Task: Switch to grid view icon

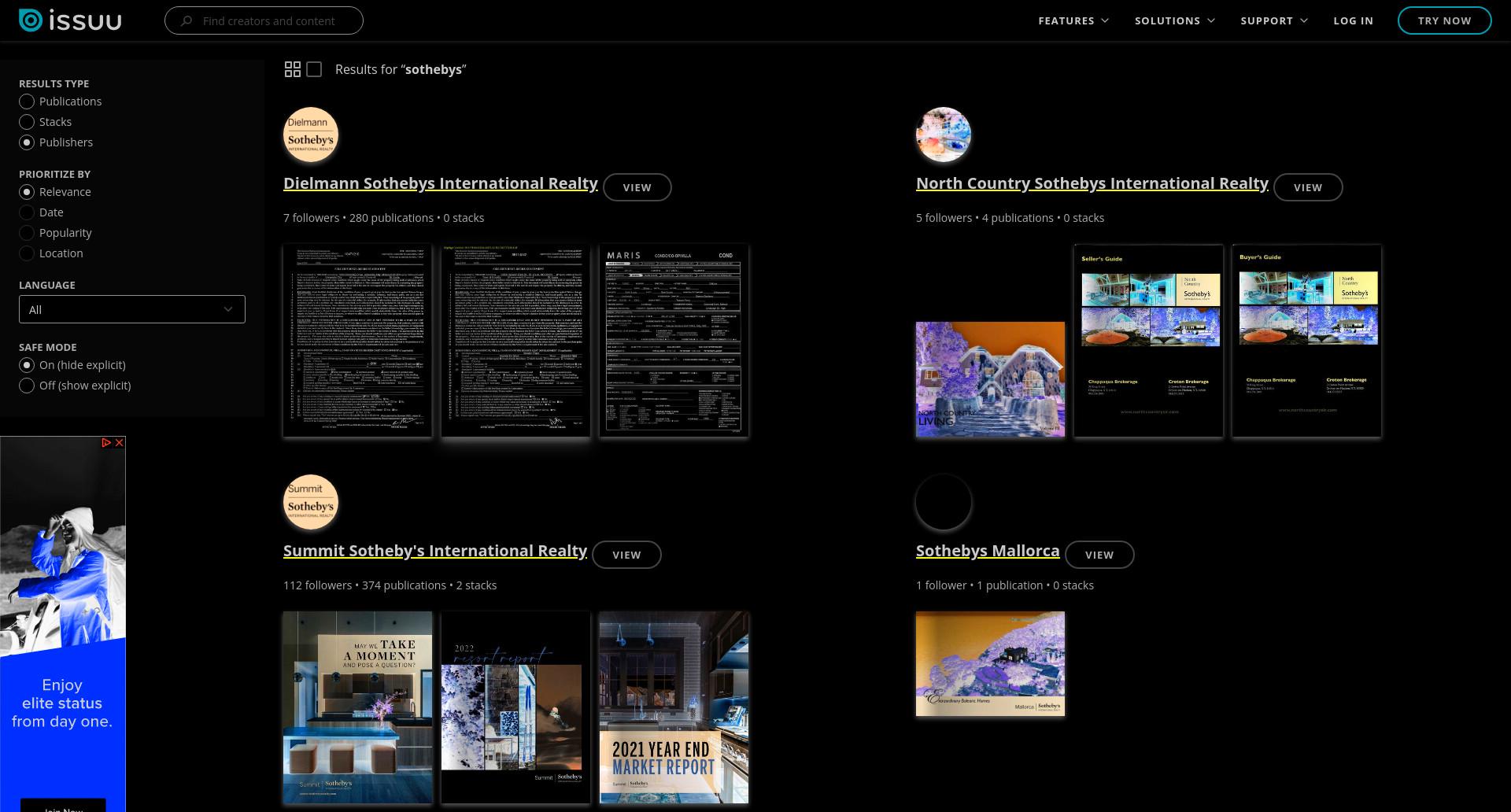Action: tap(292, 69)
